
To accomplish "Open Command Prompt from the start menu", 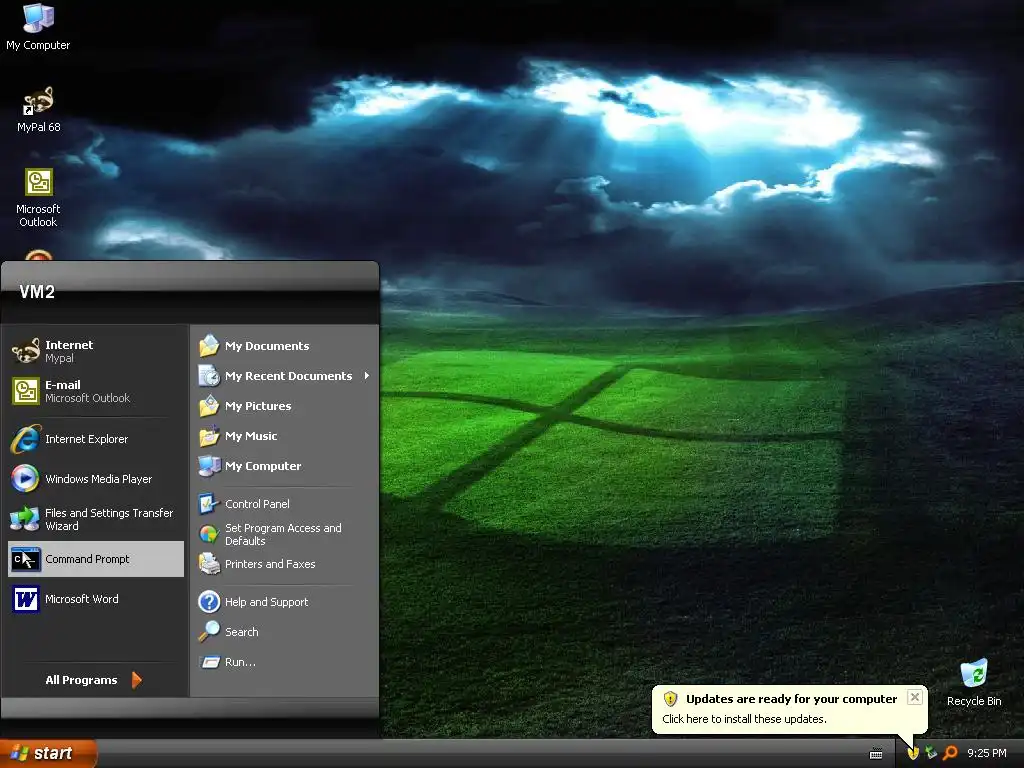I will [x=96, y=559].
